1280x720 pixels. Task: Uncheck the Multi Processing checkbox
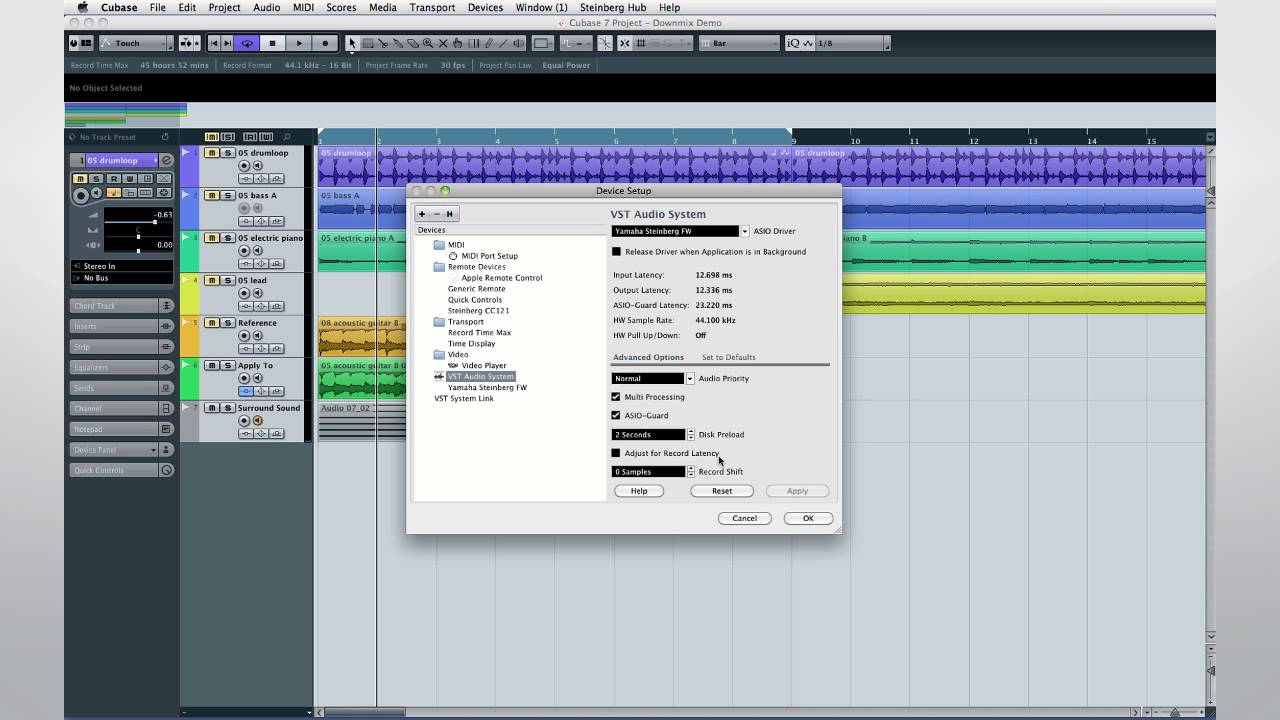(x=616, y=397)
